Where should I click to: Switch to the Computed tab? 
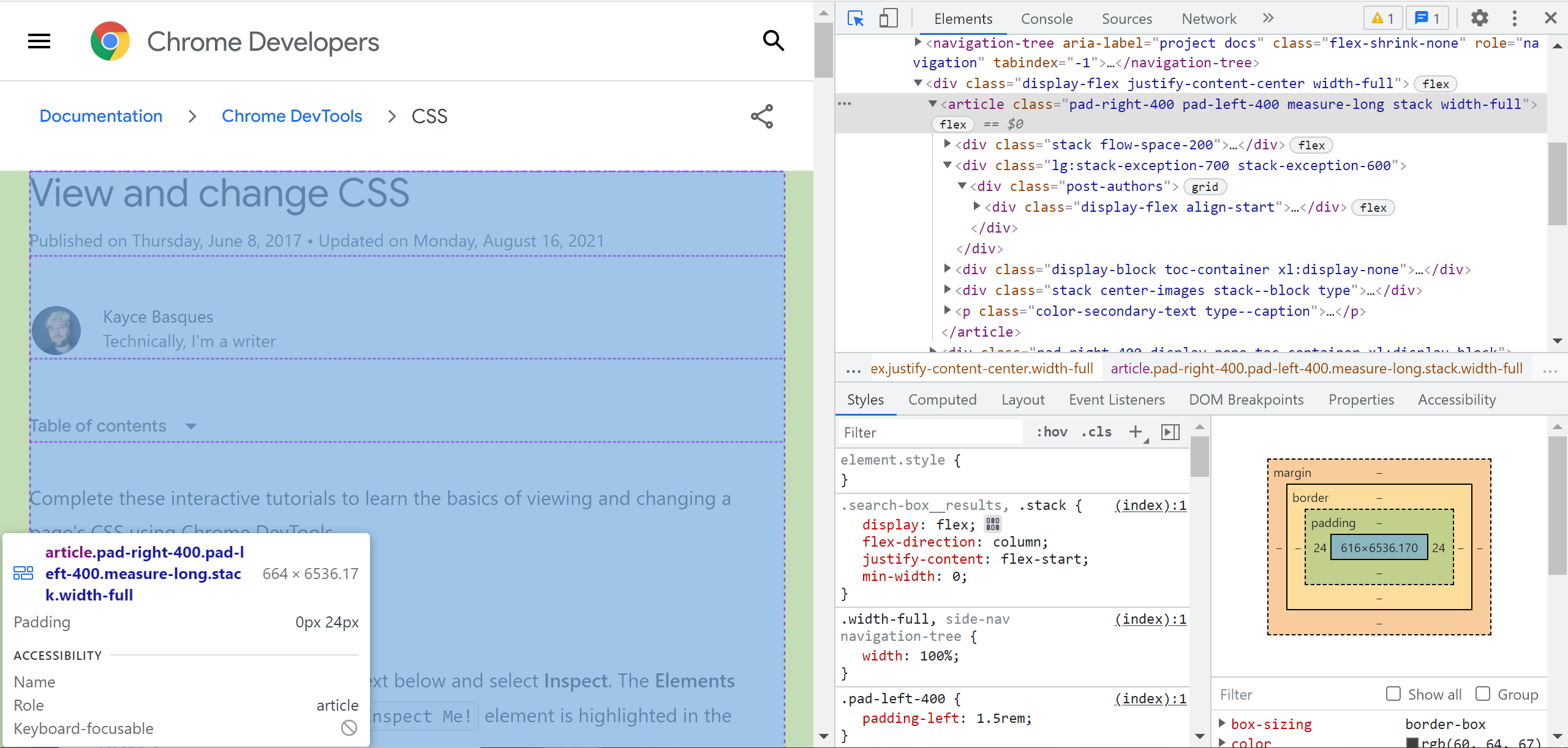coord(942,399)
